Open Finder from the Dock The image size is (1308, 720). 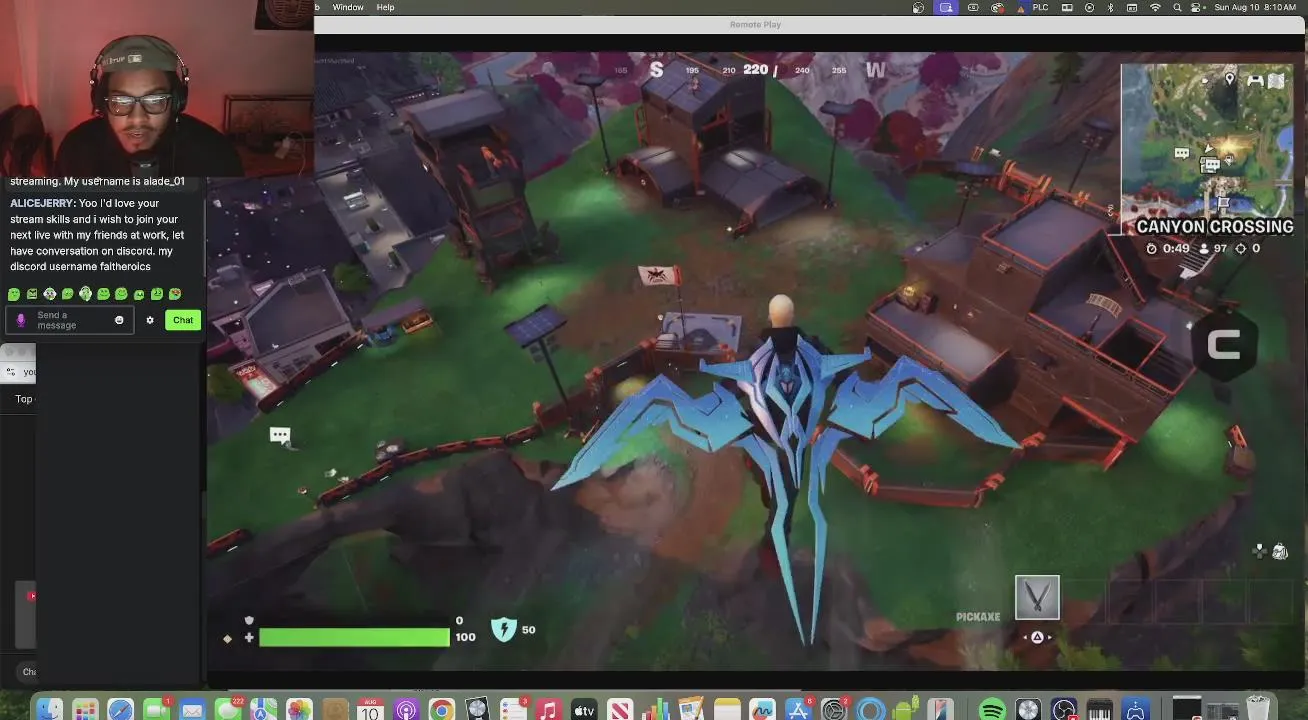49,710
